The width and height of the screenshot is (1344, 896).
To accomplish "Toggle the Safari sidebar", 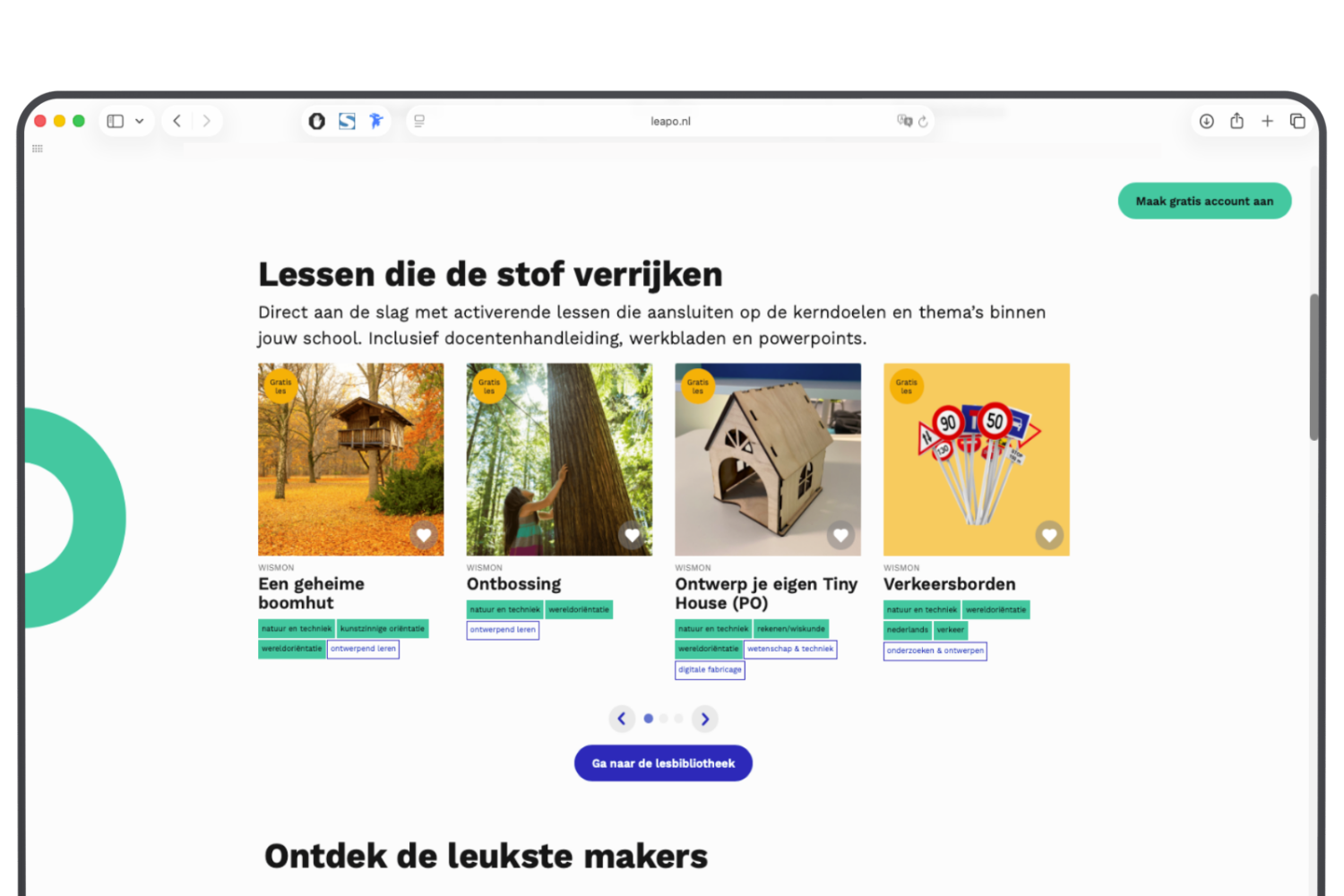I will pos(116,121).
